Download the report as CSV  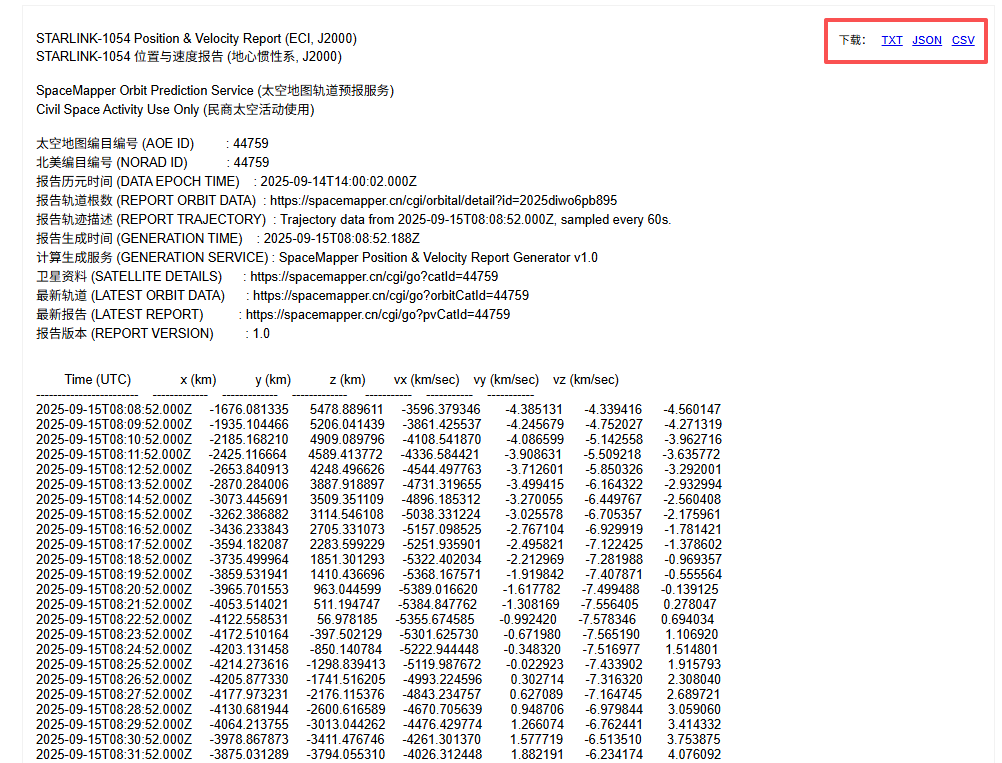pyautogui.click(x=963, y=40)
